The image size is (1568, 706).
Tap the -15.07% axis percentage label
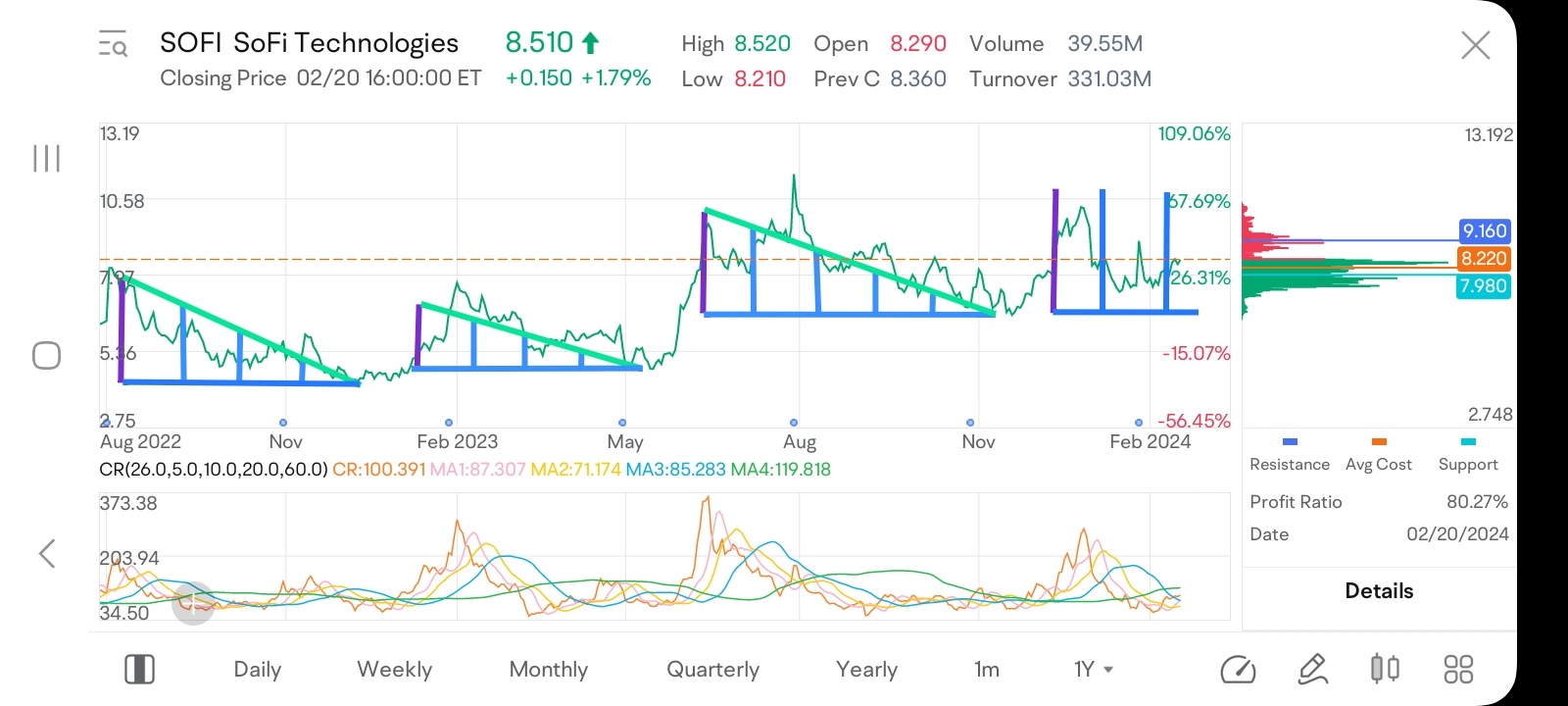coord(1197,353)
